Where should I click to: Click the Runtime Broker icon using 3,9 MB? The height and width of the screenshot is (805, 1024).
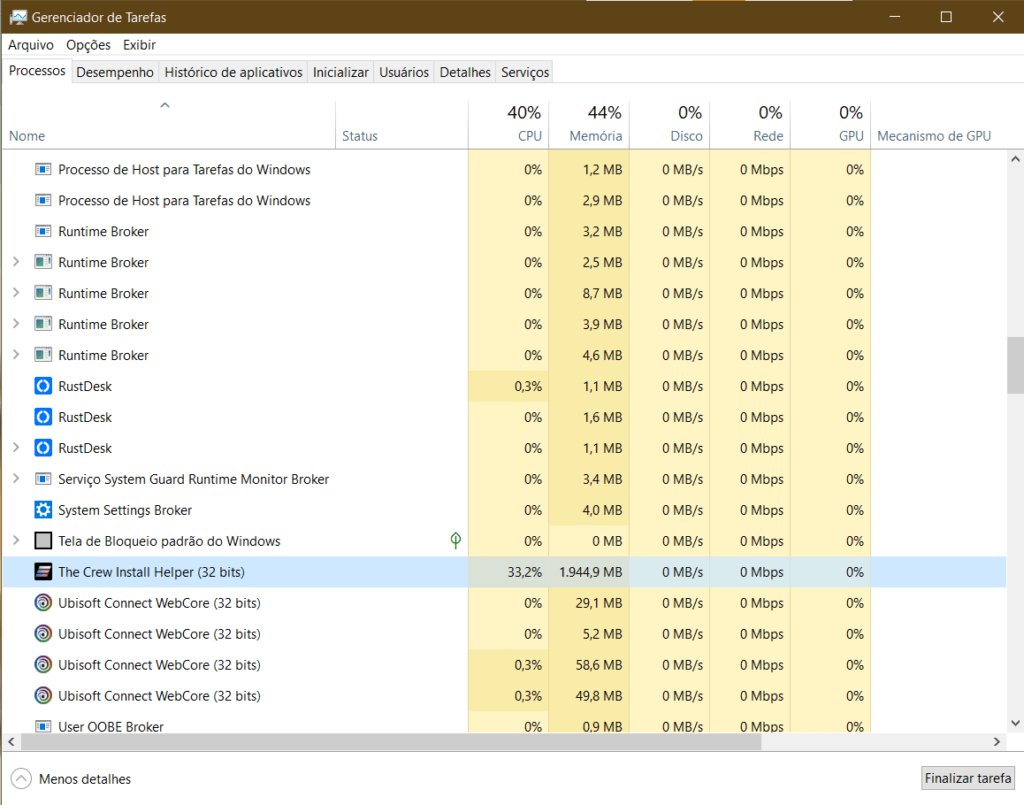[43, 324]
